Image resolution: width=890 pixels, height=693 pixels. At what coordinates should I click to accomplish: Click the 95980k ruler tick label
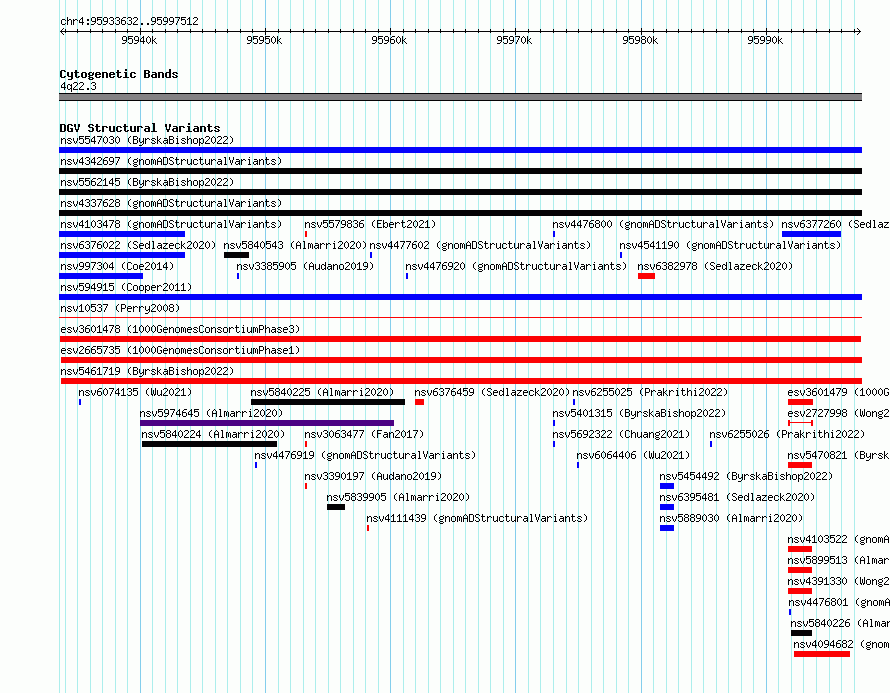click(x=640, y=40)
